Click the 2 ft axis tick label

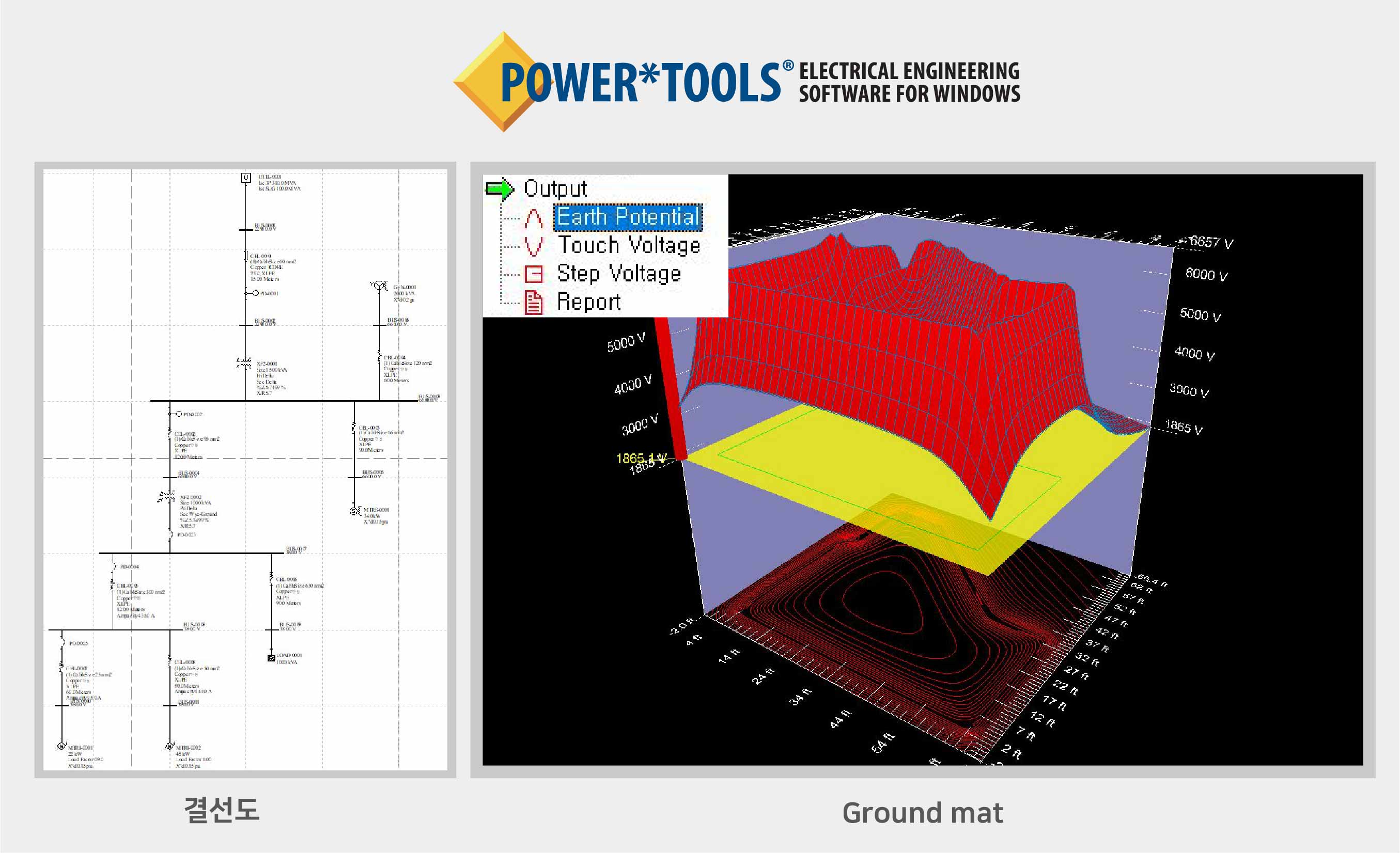[x=1012, y=751]
